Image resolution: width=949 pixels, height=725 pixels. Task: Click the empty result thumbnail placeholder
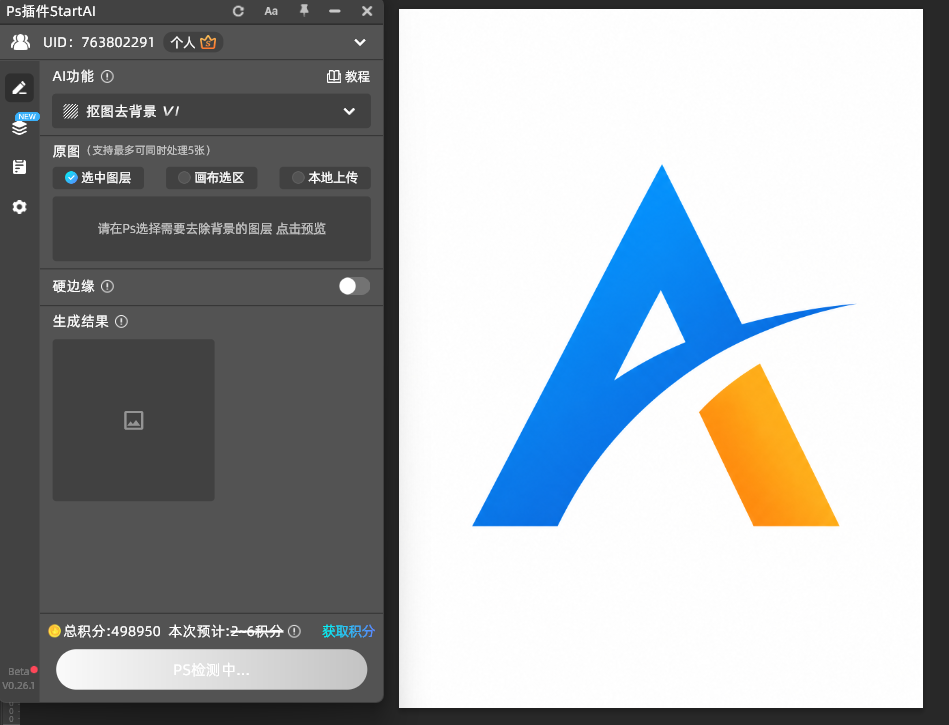(x=134, y=420)
